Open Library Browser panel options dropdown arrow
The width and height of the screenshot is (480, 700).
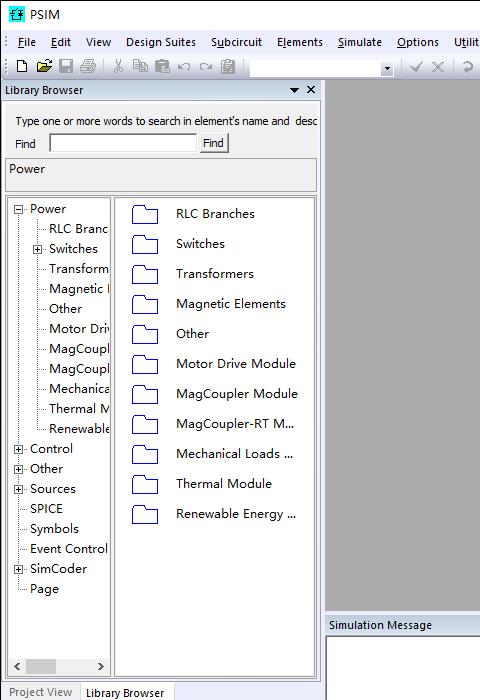294,90
